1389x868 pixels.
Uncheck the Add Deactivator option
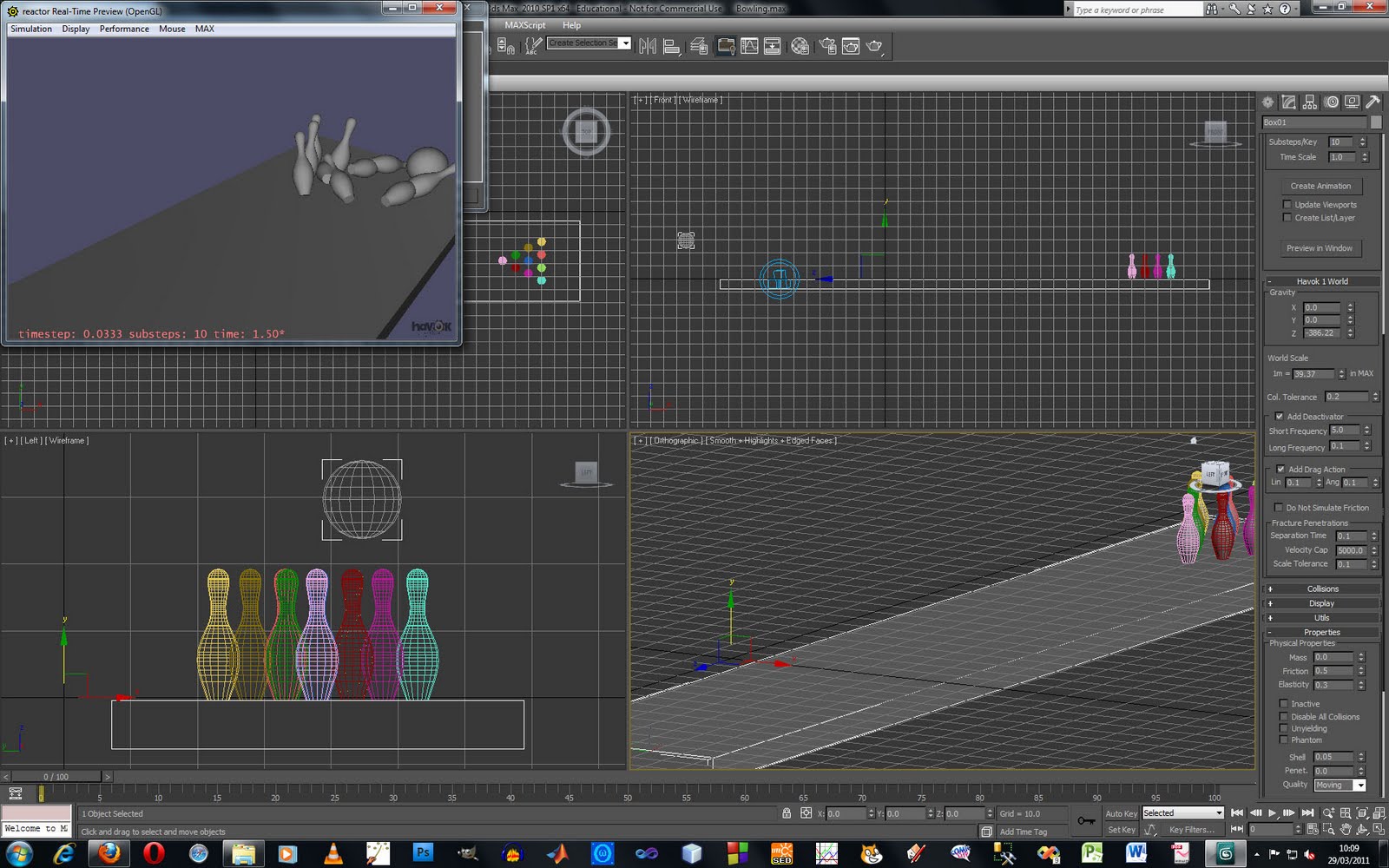pyautogui.click(x=1280, y=417)
